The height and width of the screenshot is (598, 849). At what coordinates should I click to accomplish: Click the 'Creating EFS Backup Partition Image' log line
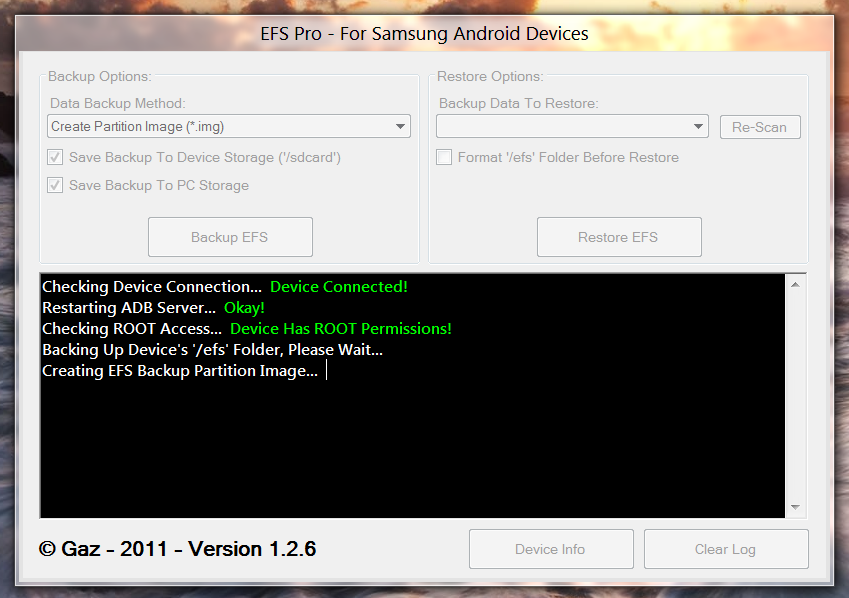(180, 371)
